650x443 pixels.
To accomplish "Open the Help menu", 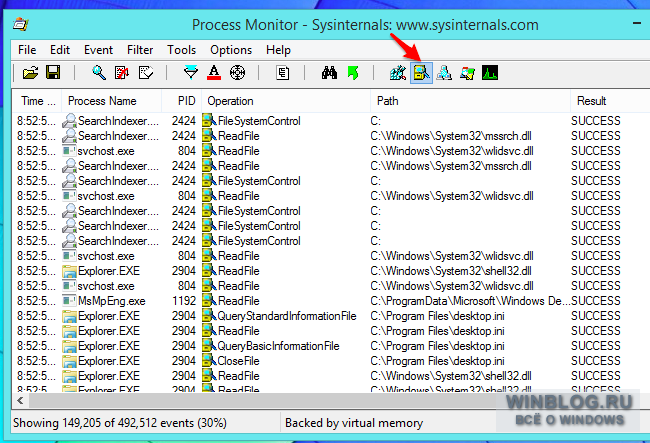I will point(278,50).
